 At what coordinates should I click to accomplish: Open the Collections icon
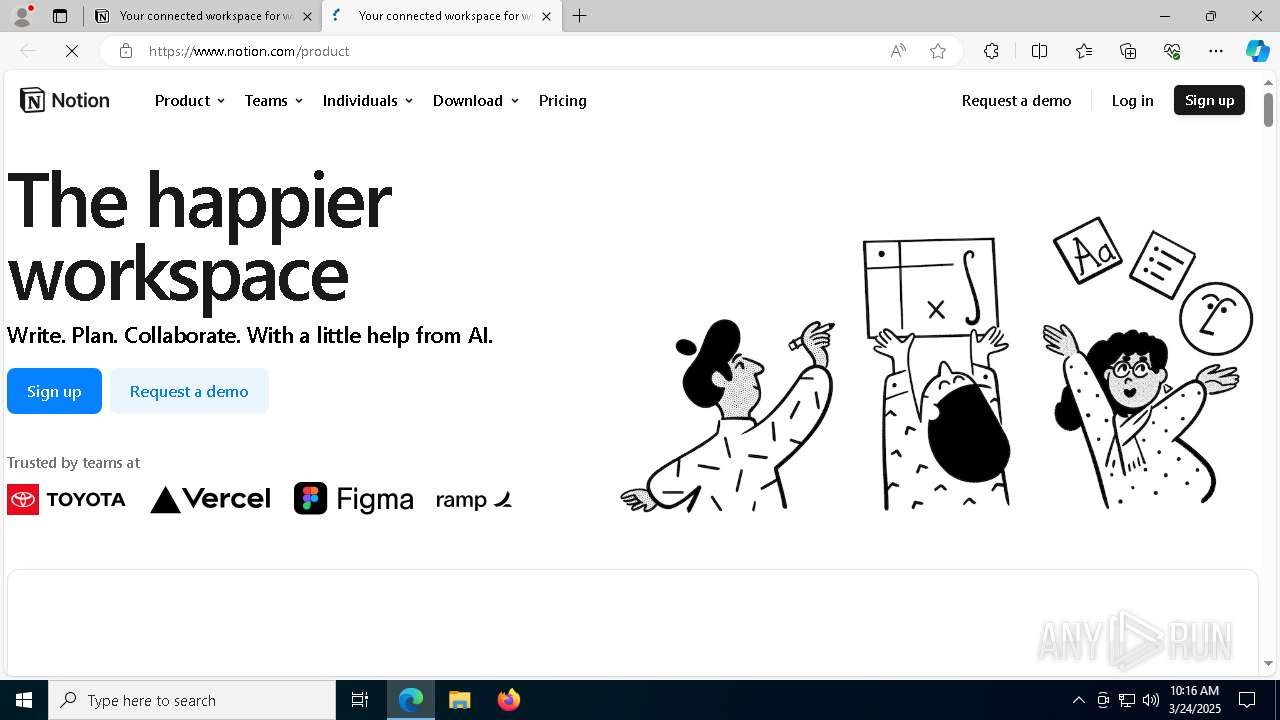point(1128,51)
